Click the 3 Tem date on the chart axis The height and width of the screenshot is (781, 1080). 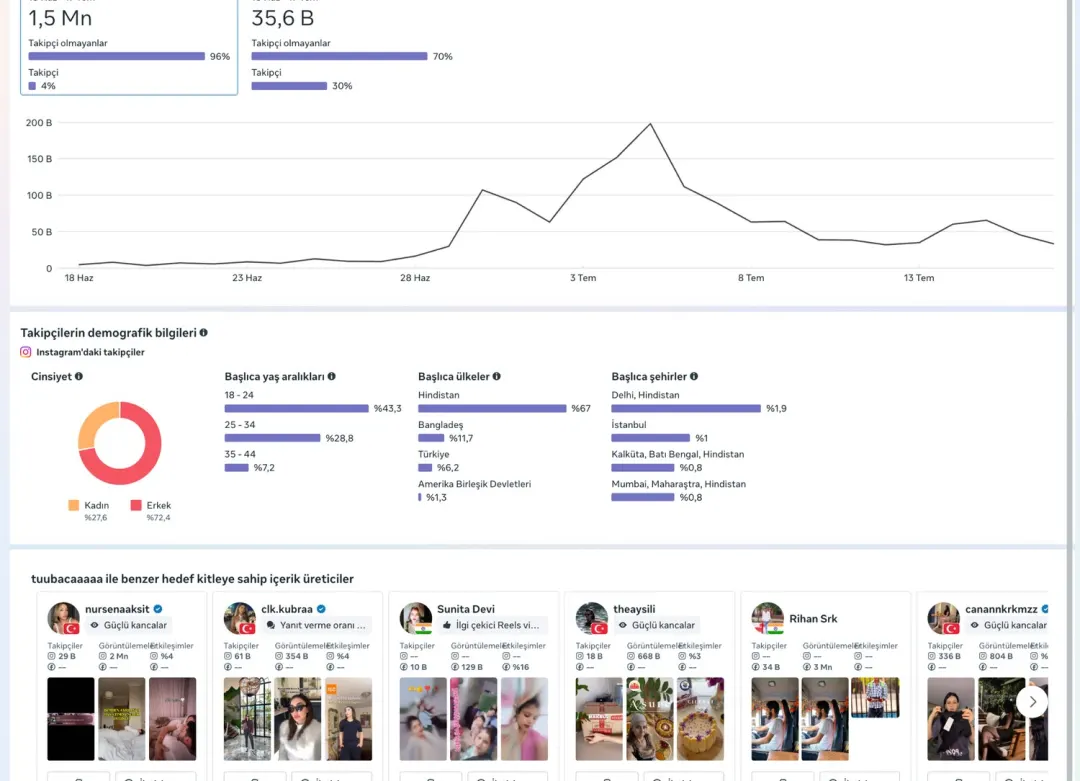tap(583, 278)
